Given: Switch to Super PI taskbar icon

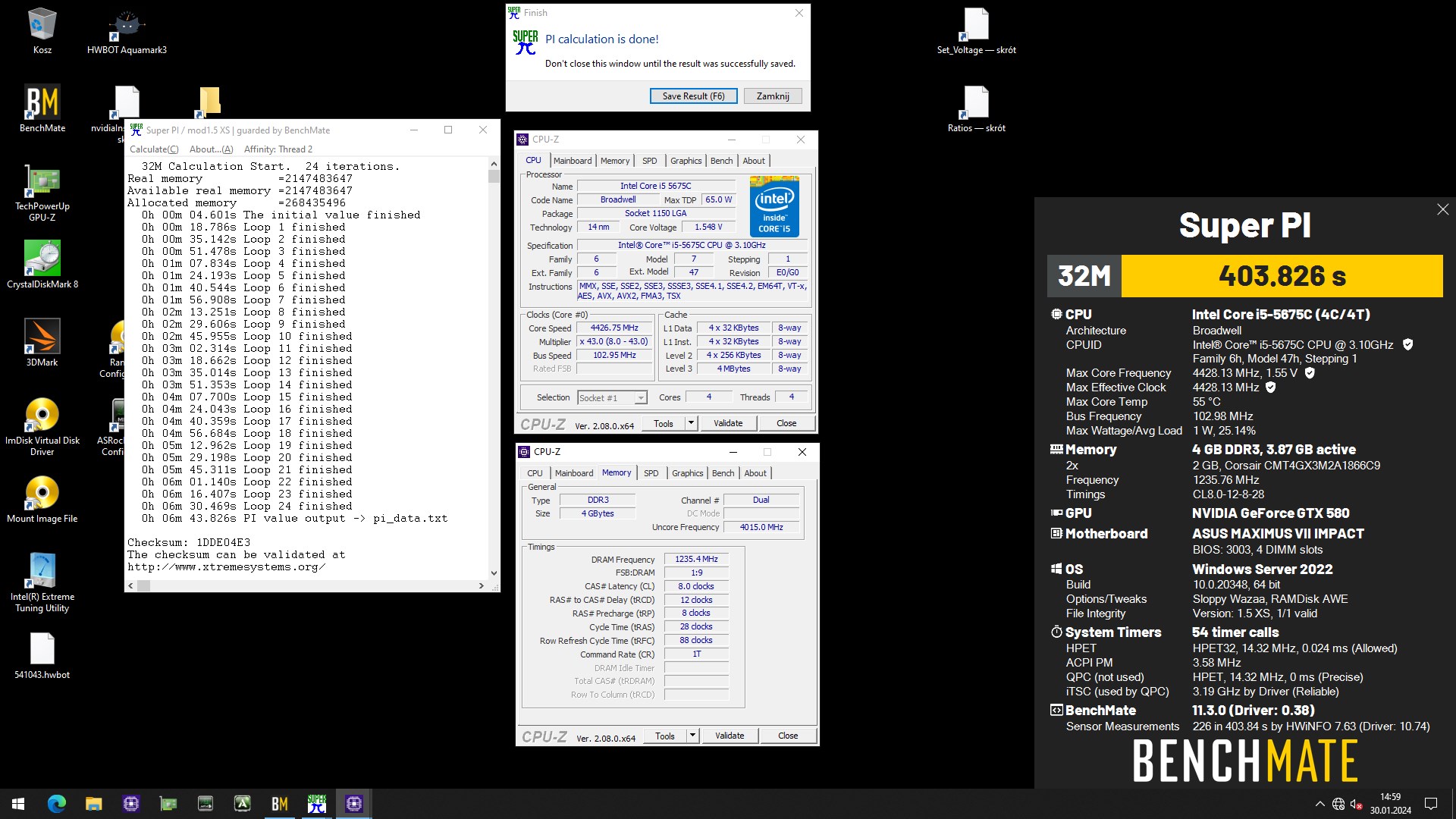Looking at the screenshot, I should (x=317, y=804).
